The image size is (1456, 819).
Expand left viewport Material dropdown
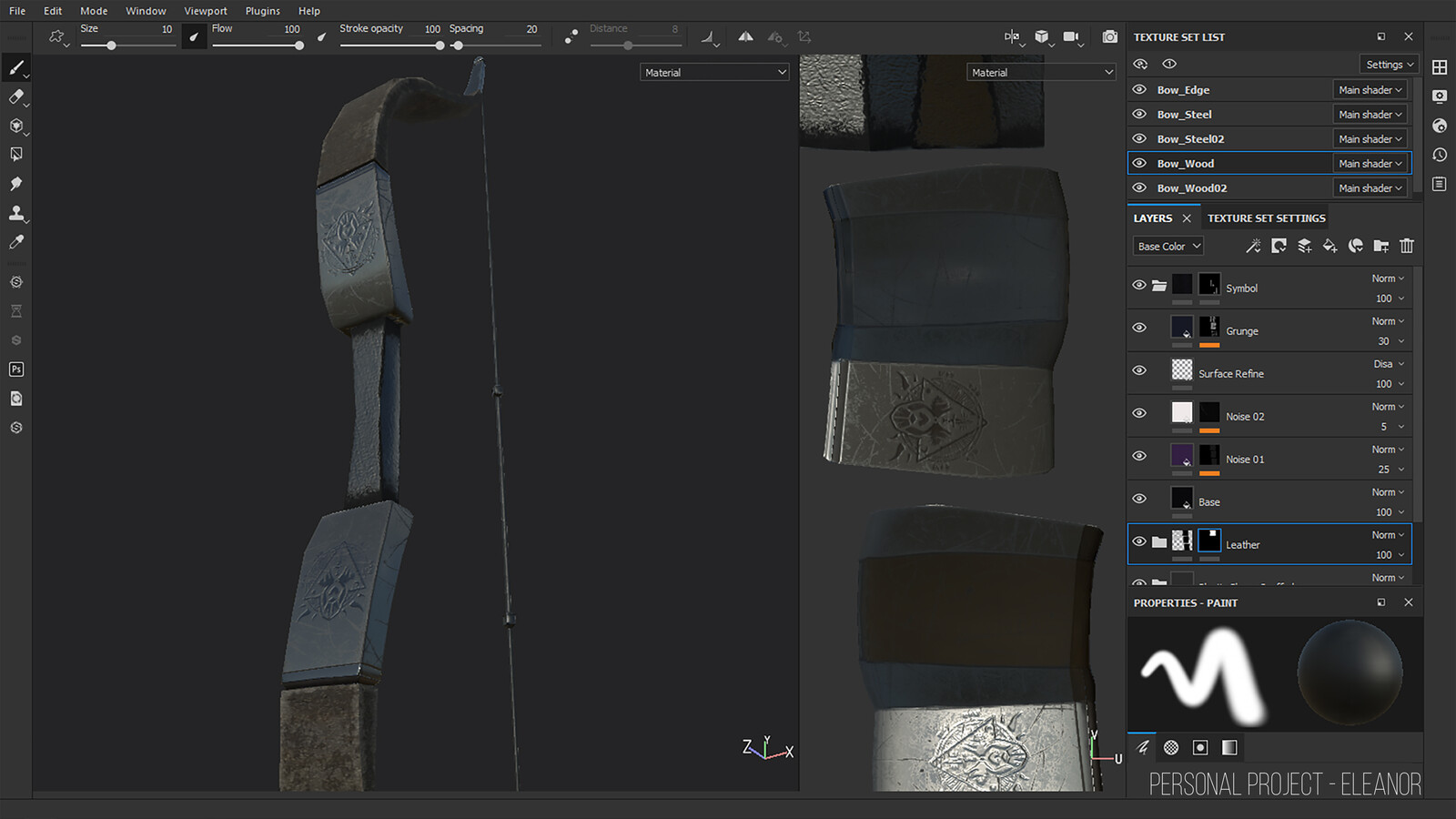pos(714,73)
